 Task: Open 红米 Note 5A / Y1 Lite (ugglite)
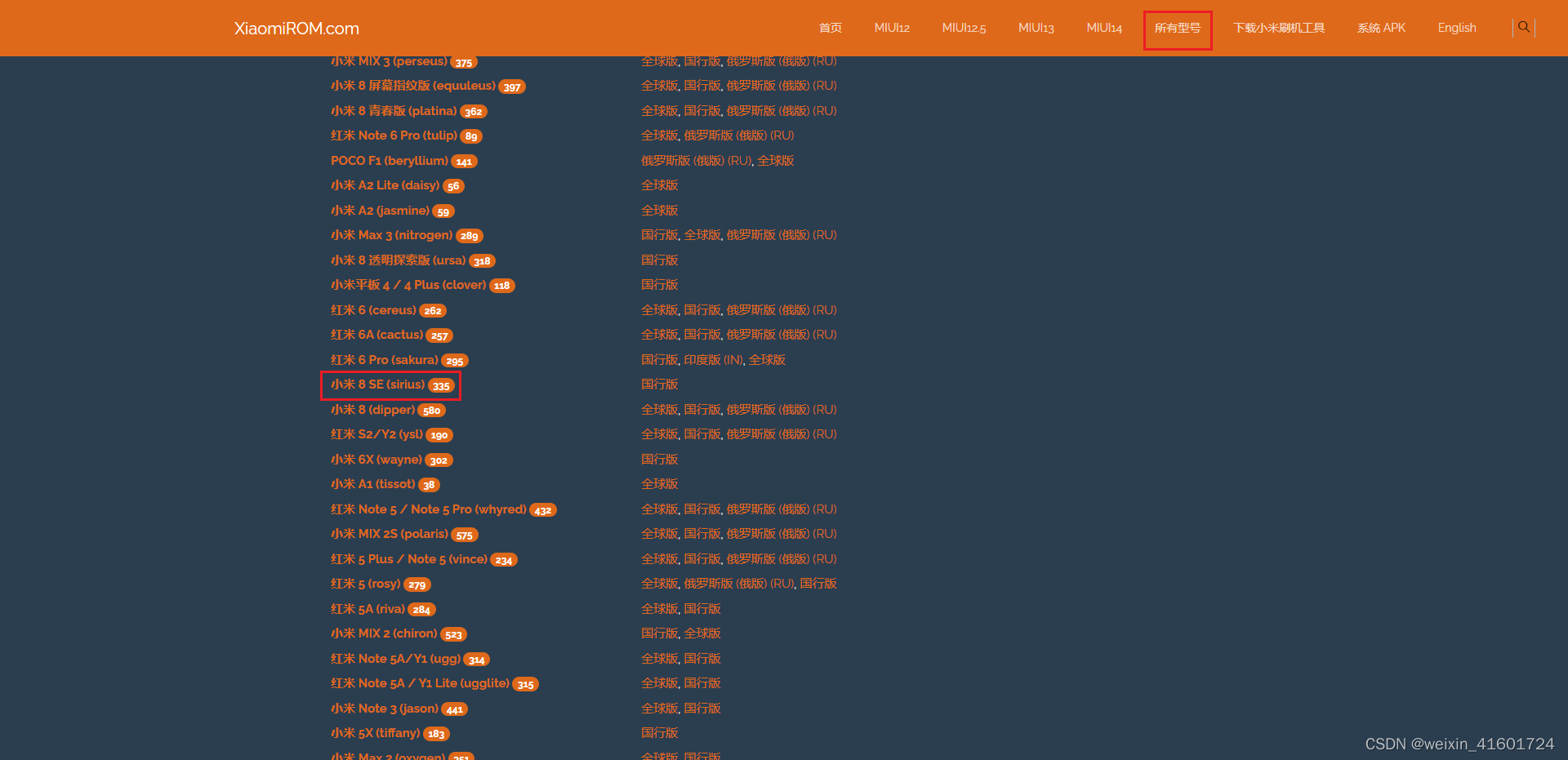coord(420,683)
